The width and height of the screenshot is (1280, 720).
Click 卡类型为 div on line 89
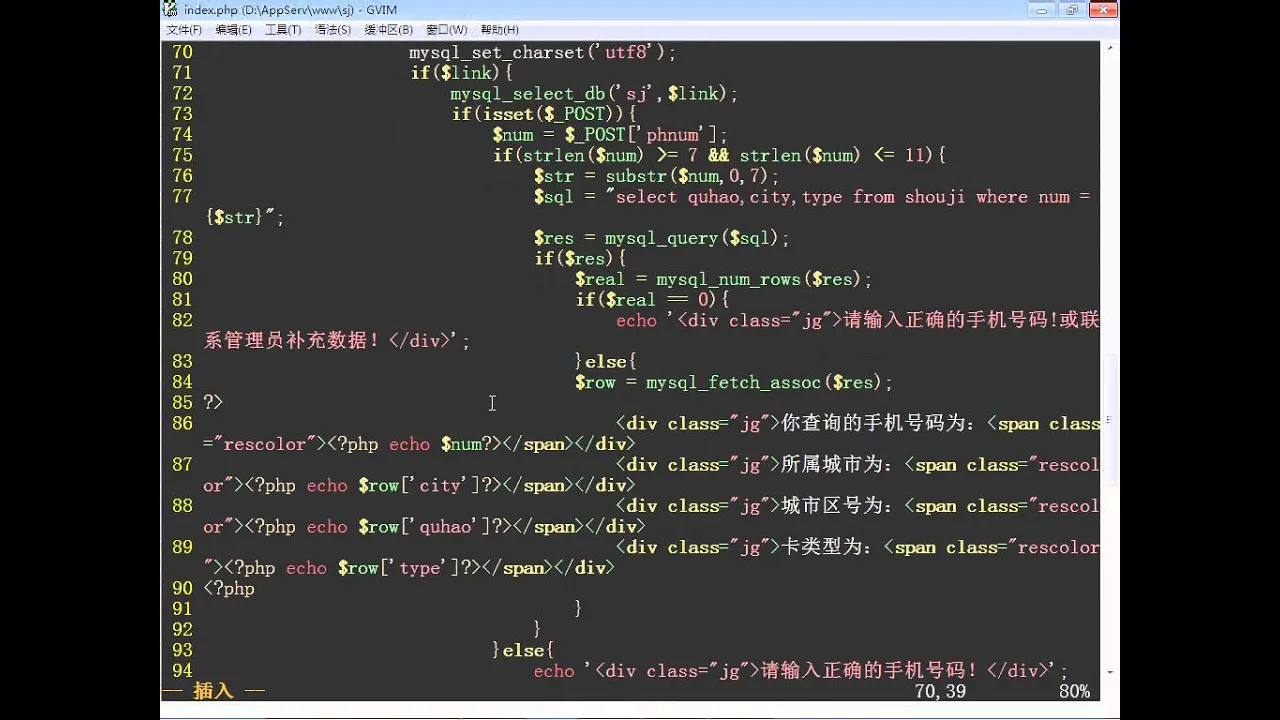[857, 547]
